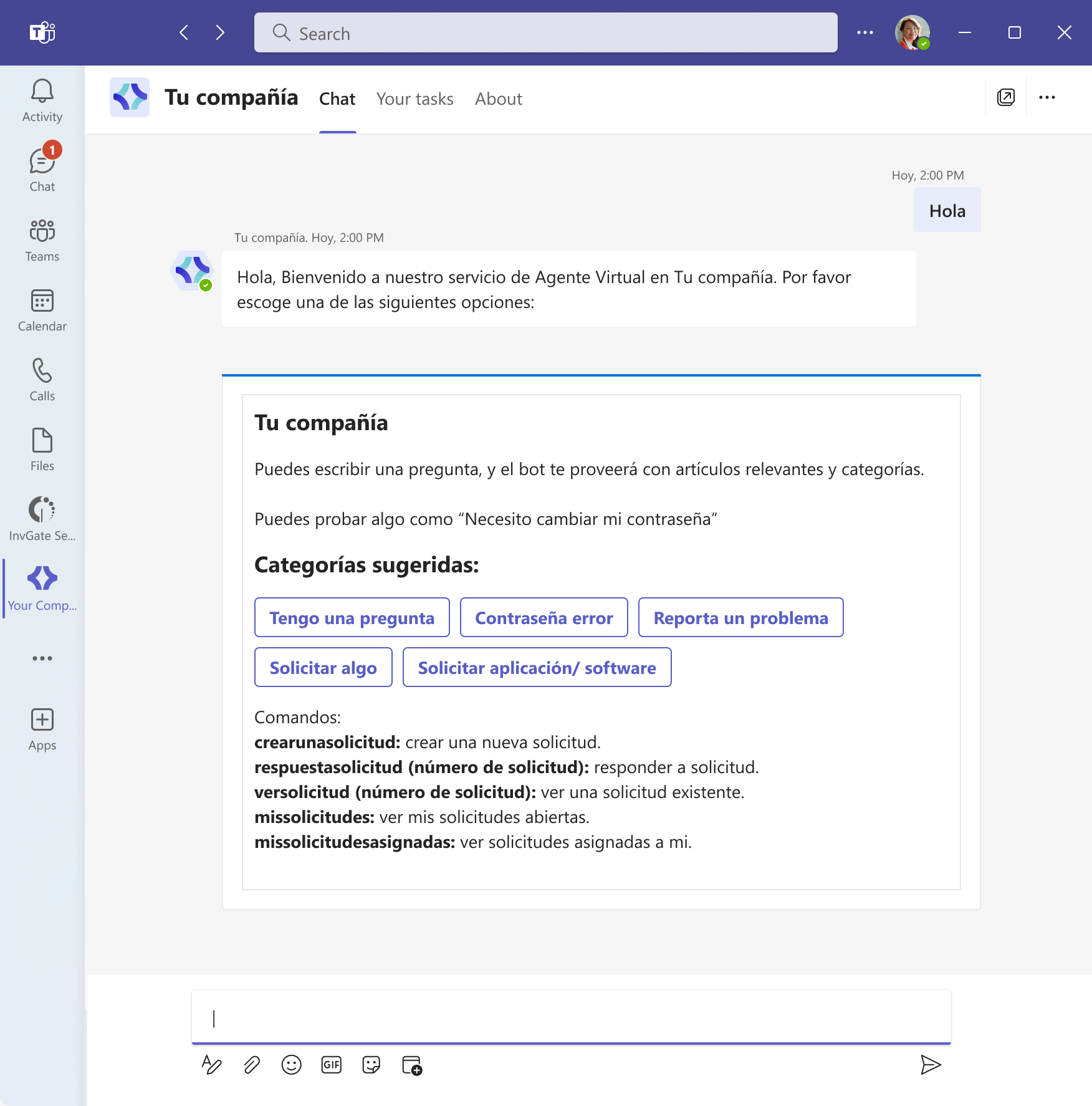Screen dimensions: 1092x1106
Task: Switch to the Your tasks tab
Action: pos(414,99)
